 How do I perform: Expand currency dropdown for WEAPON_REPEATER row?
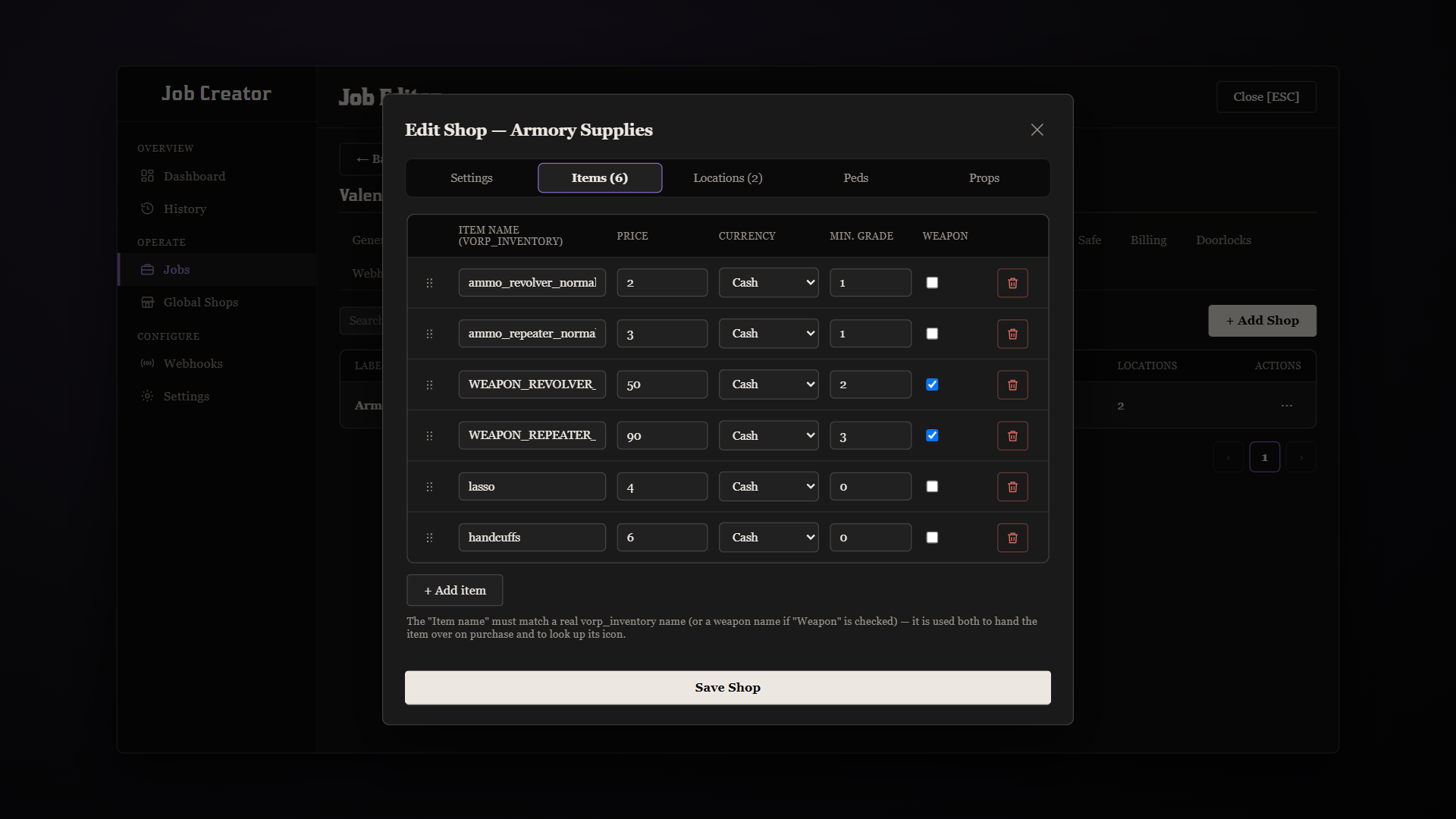pos(768,436)
